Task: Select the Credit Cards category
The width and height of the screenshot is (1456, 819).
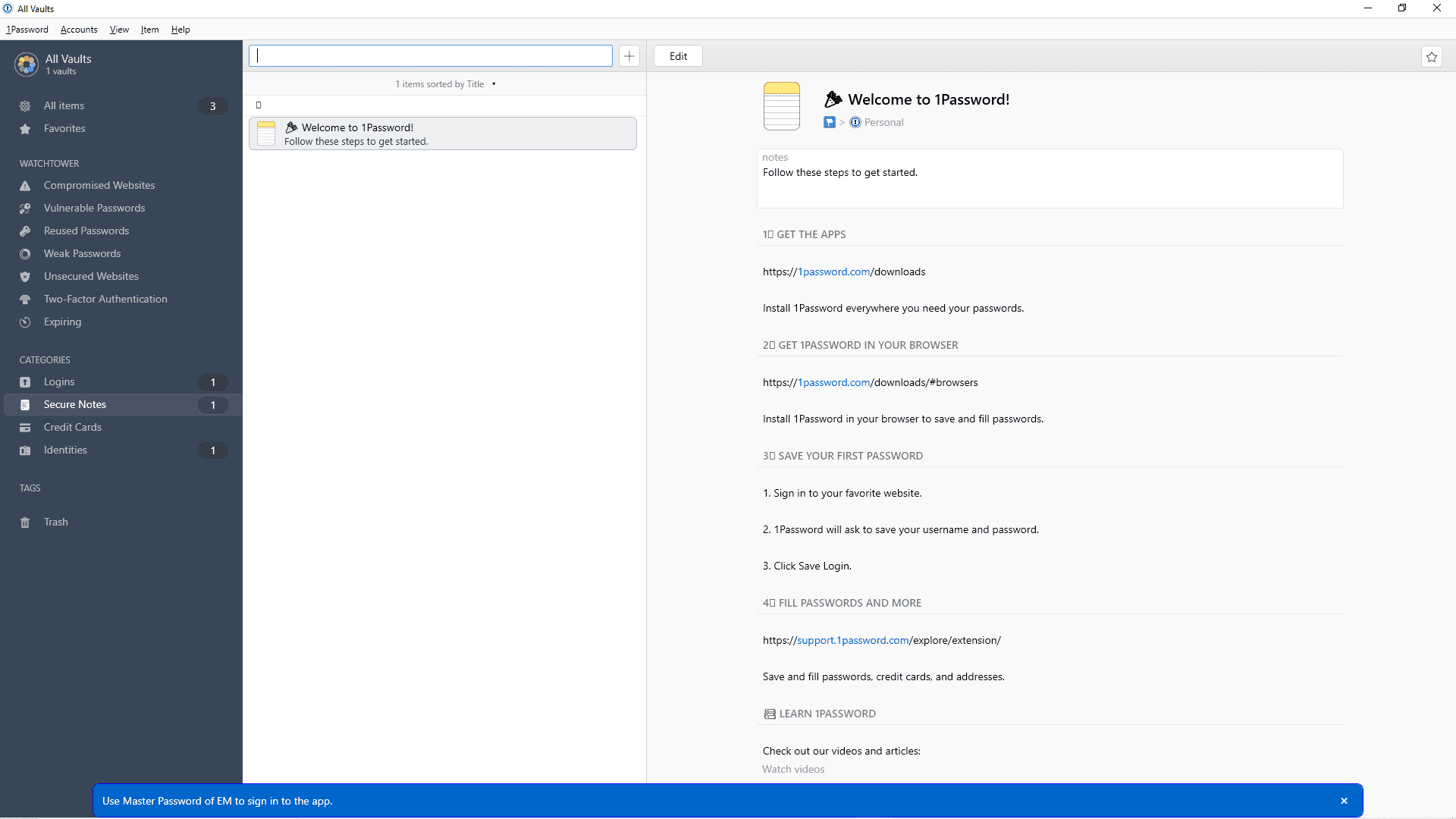Action: (x=121, y=428)
